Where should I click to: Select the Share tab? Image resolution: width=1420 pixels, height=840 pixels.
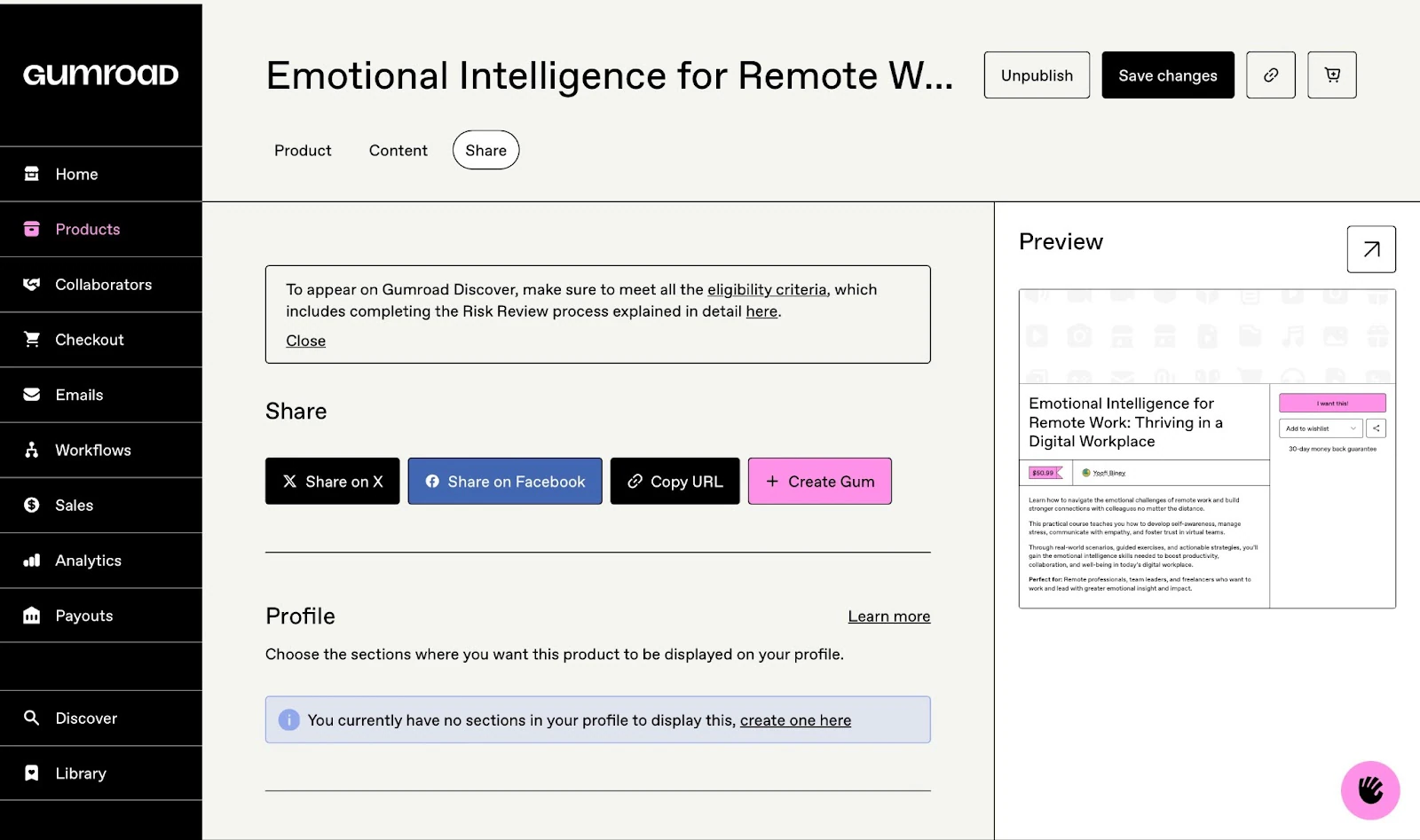(485, 150)
